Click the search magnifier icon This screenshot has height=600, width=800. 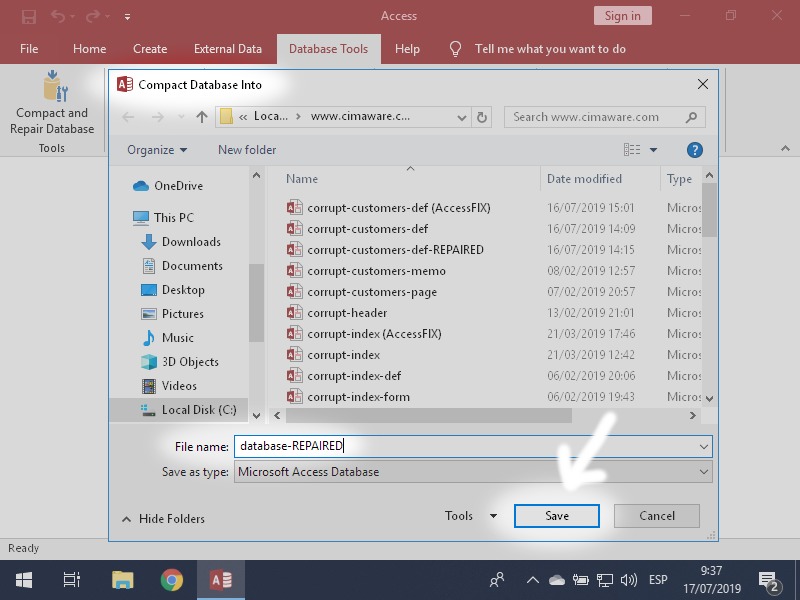tap(691, 117)
